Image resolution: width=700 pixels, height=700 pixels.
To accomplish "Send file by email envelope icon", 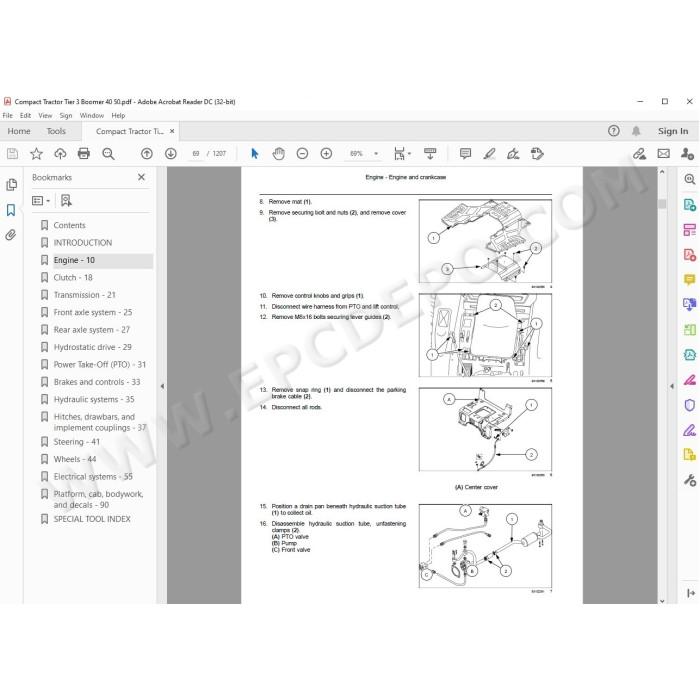I will pyautogui.click(x=663, y=154).
